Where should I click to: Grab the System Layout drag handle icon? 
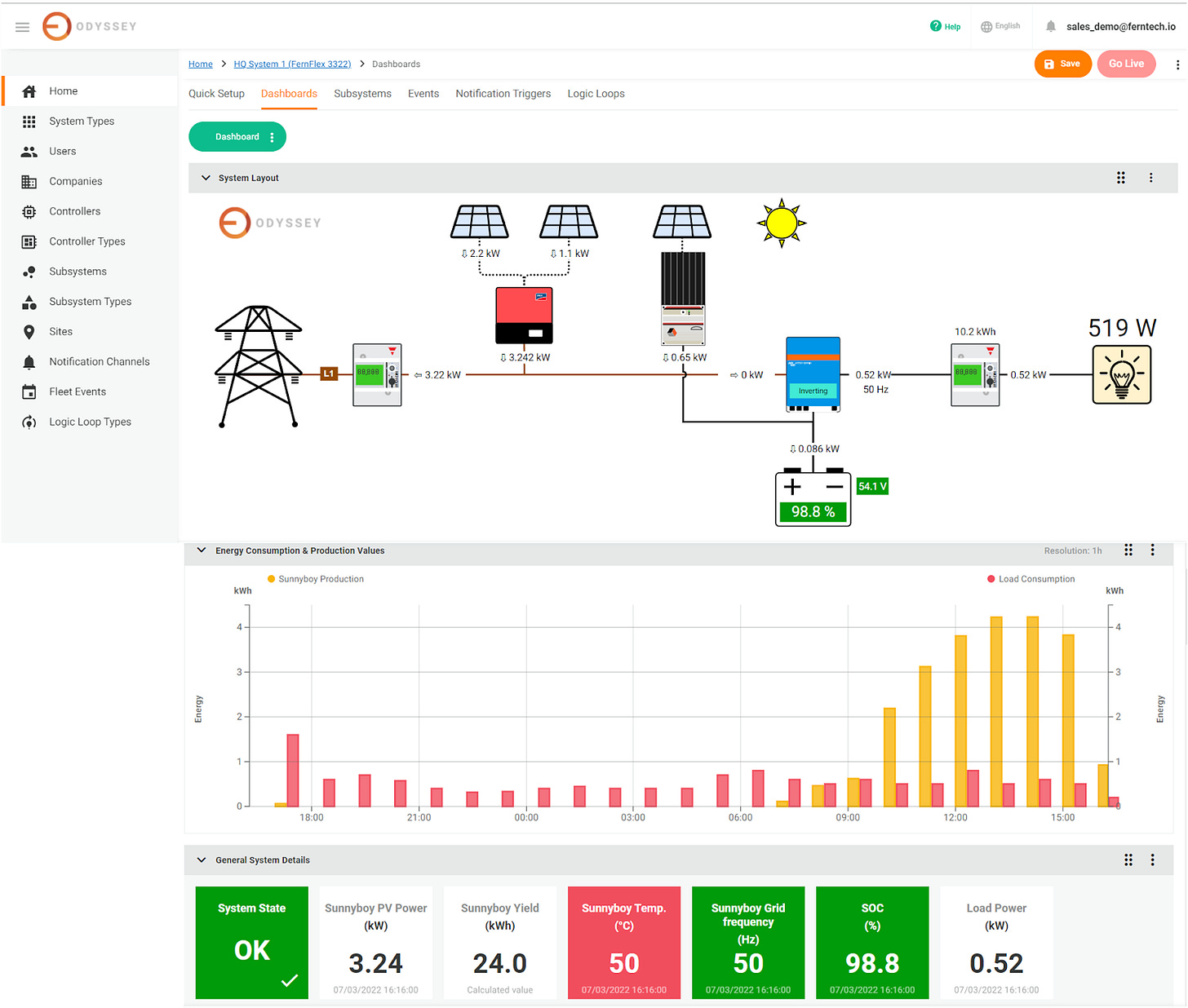(1121, 178)
